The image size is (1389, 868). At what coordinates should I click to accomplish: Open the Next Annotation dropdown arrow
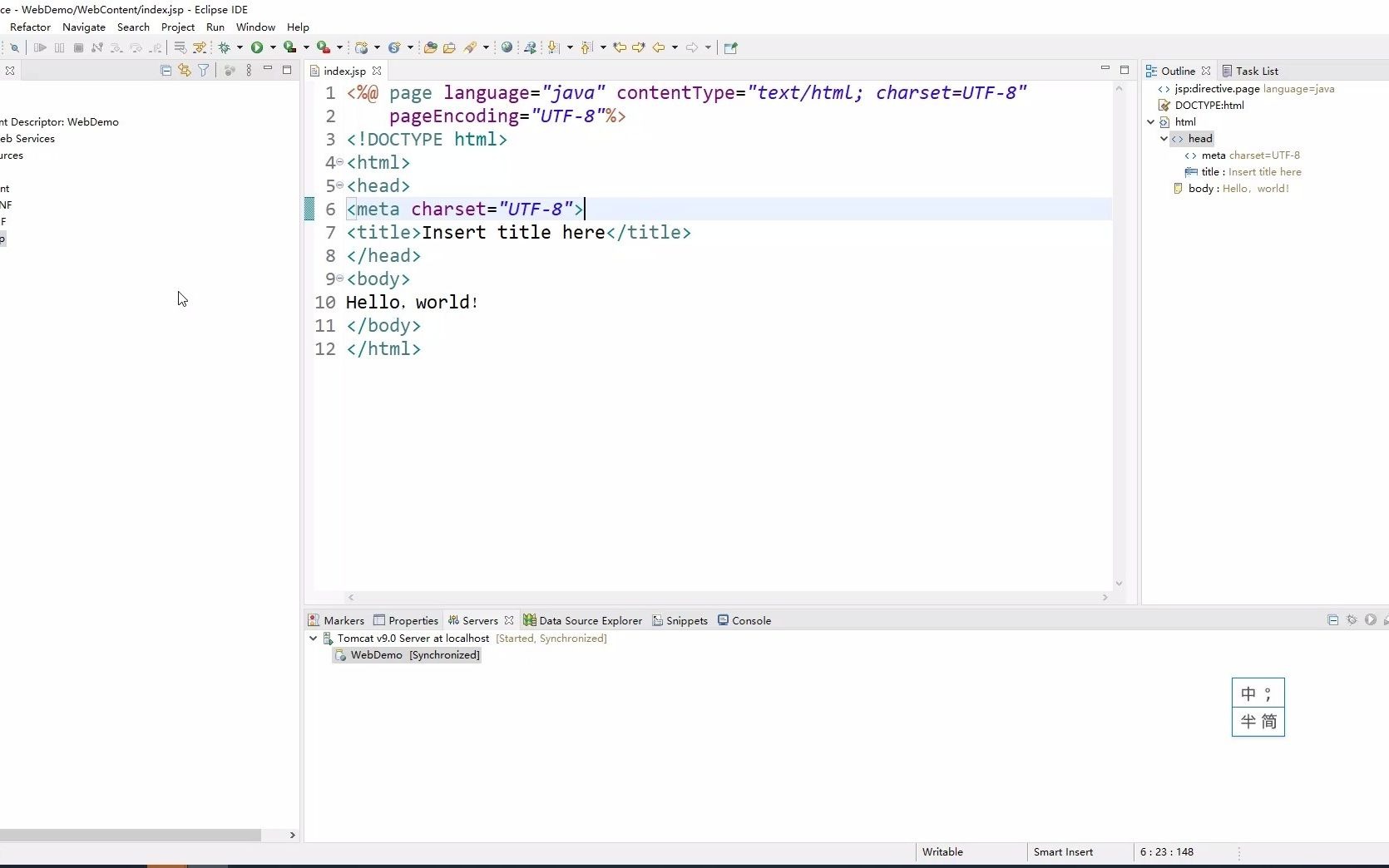(570, 47)
